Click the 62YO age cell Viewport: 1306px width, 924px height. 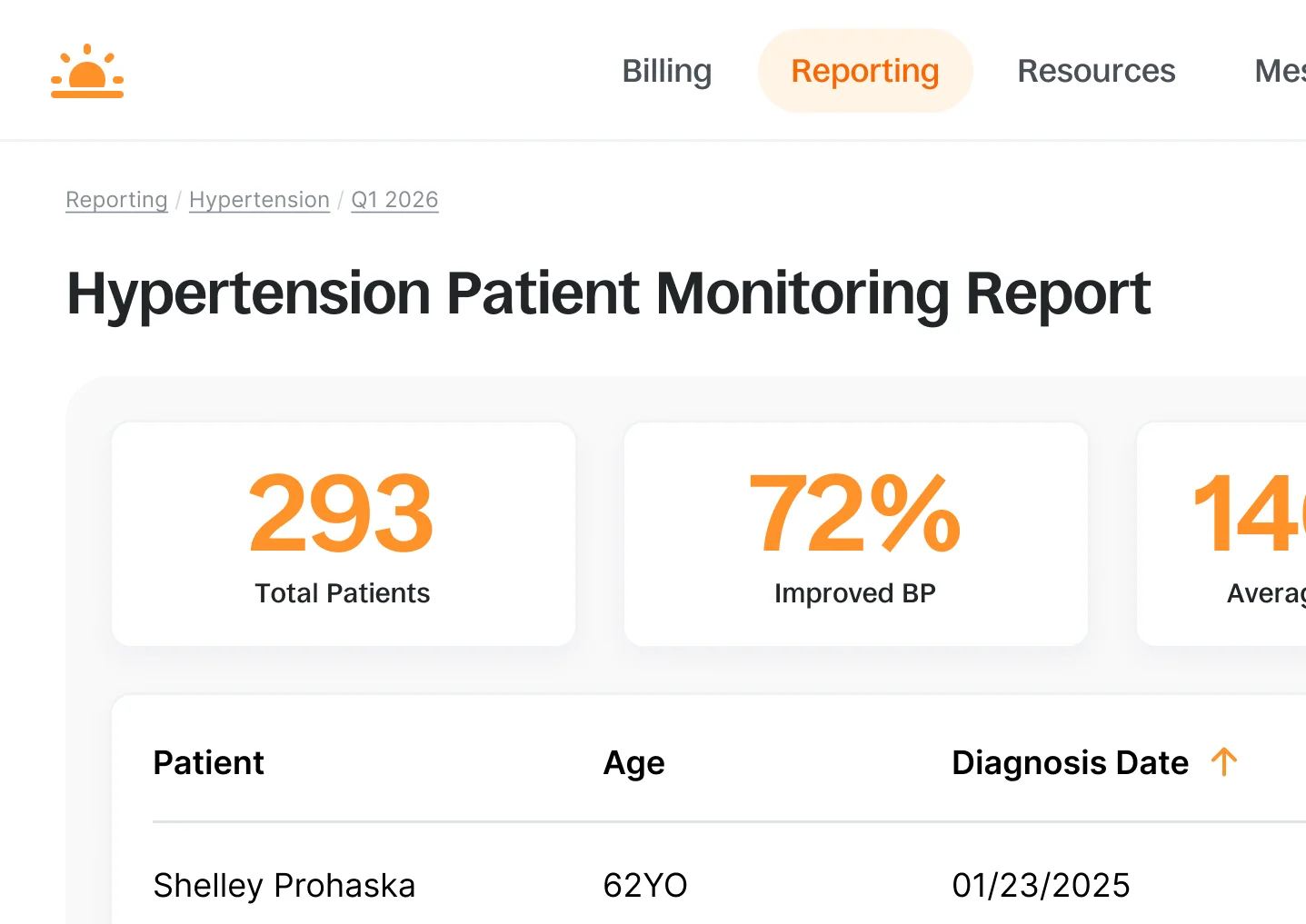point(645,885)
